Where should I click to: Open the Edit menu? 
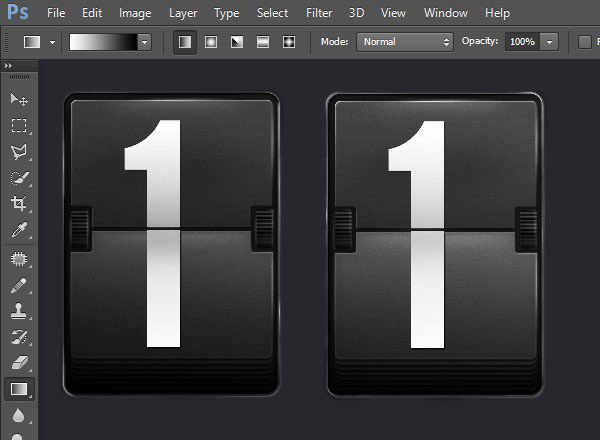pyautogui.click(x=92, y=13)
